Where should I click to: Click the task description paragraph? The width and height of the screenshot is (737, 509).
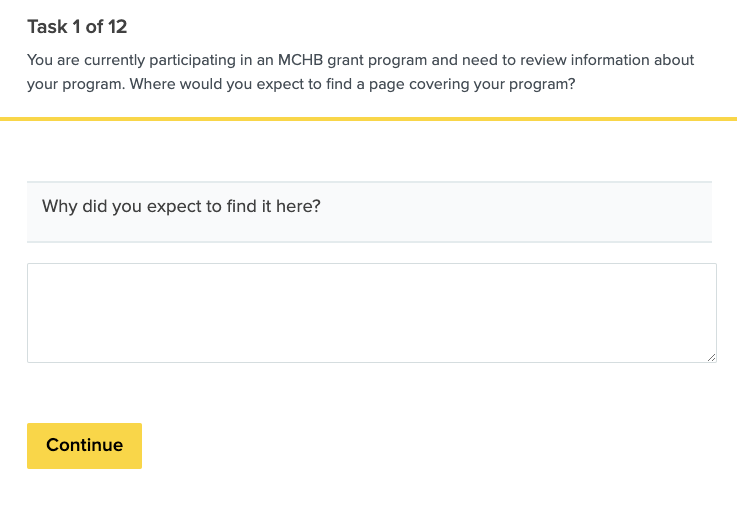coord(360,73)
